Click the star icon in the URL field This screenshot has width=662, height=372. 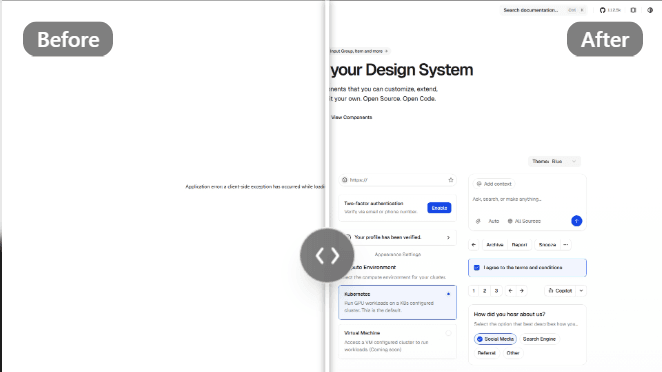tap(450, 180)
